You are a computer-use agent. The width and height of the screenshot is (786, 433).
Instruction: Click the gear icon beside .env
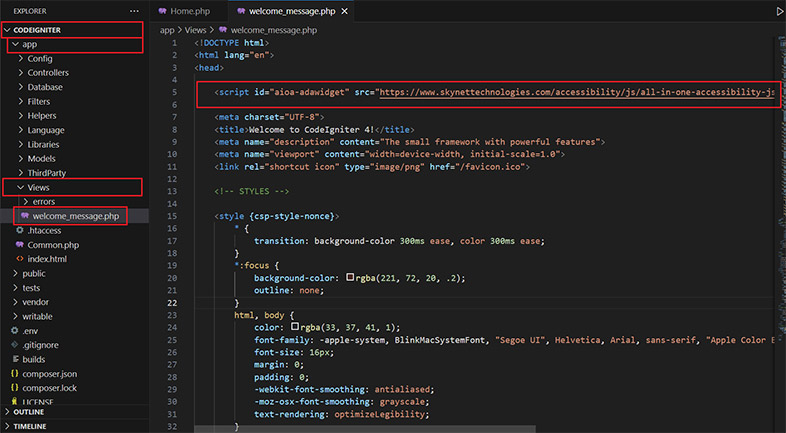(x=15, y=331)
